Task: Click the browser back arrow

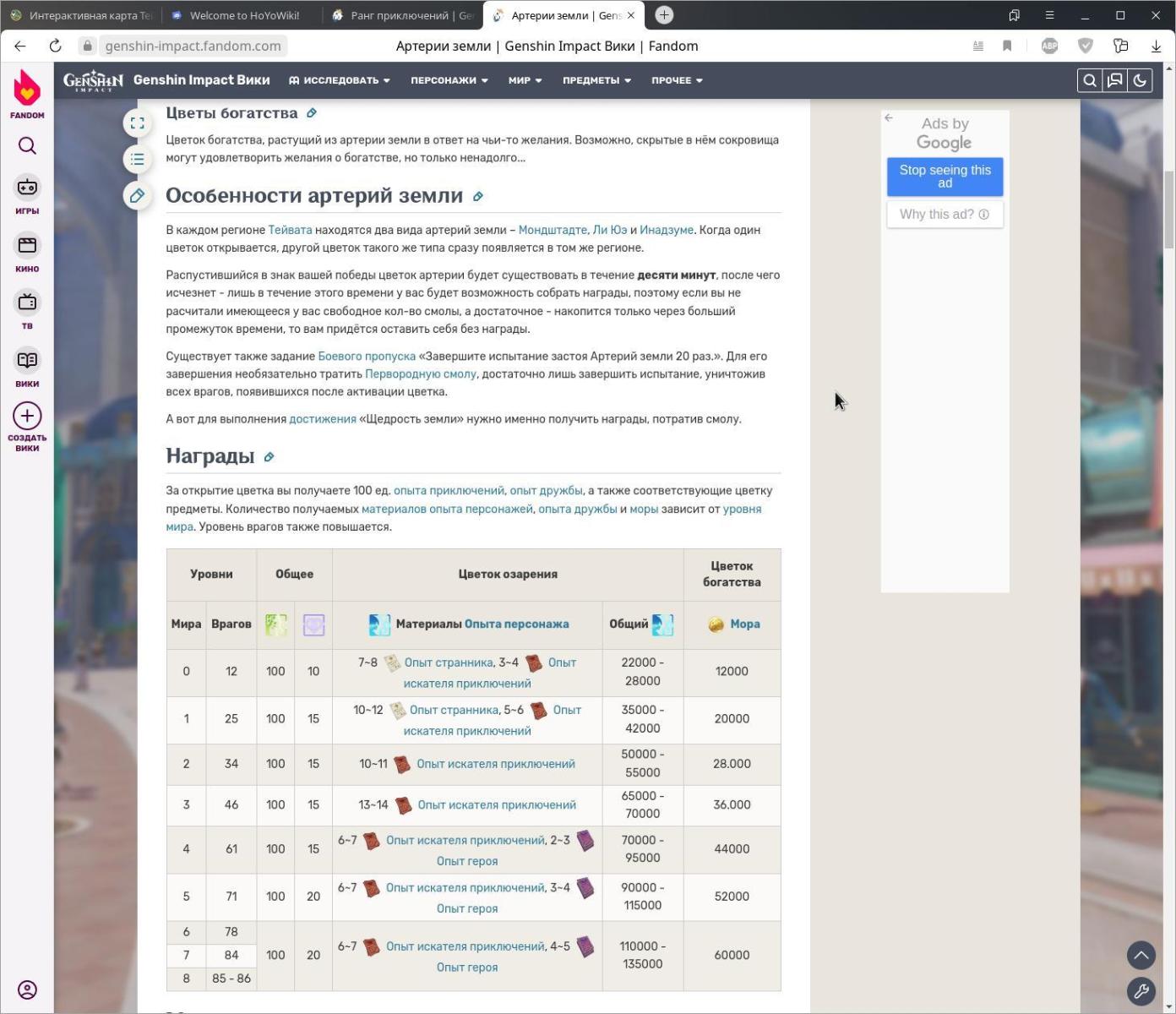Action: [20, 46]
